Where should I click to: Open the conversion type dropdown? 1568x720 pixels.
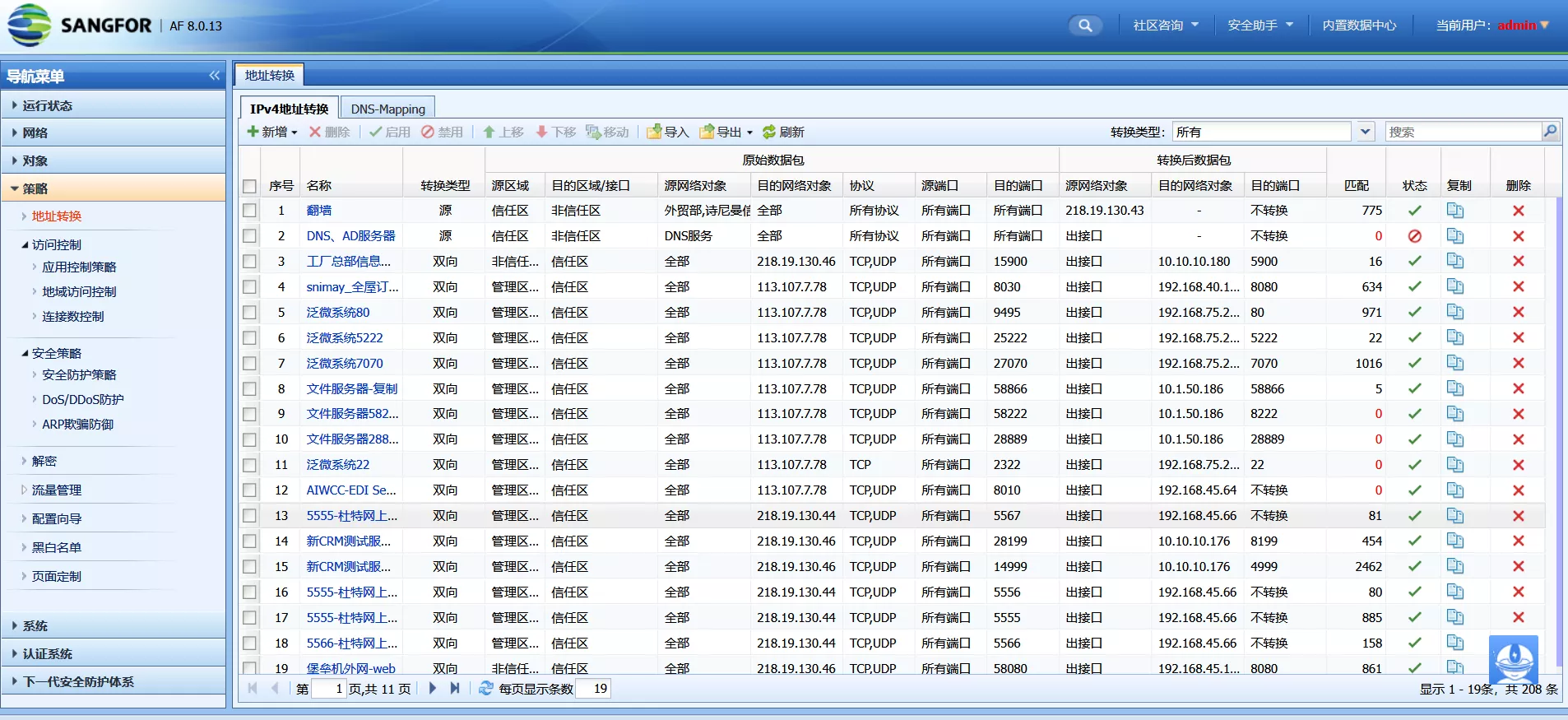(1365, 132)
